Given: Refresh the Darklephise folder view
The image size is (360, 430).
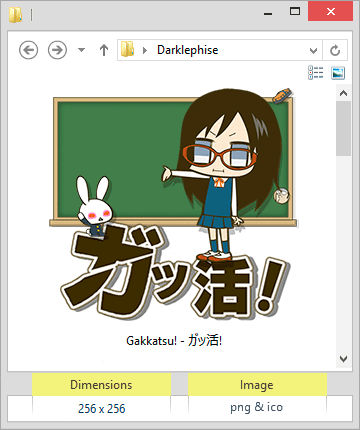Looking at the screenshot, I should coord(335,50).
